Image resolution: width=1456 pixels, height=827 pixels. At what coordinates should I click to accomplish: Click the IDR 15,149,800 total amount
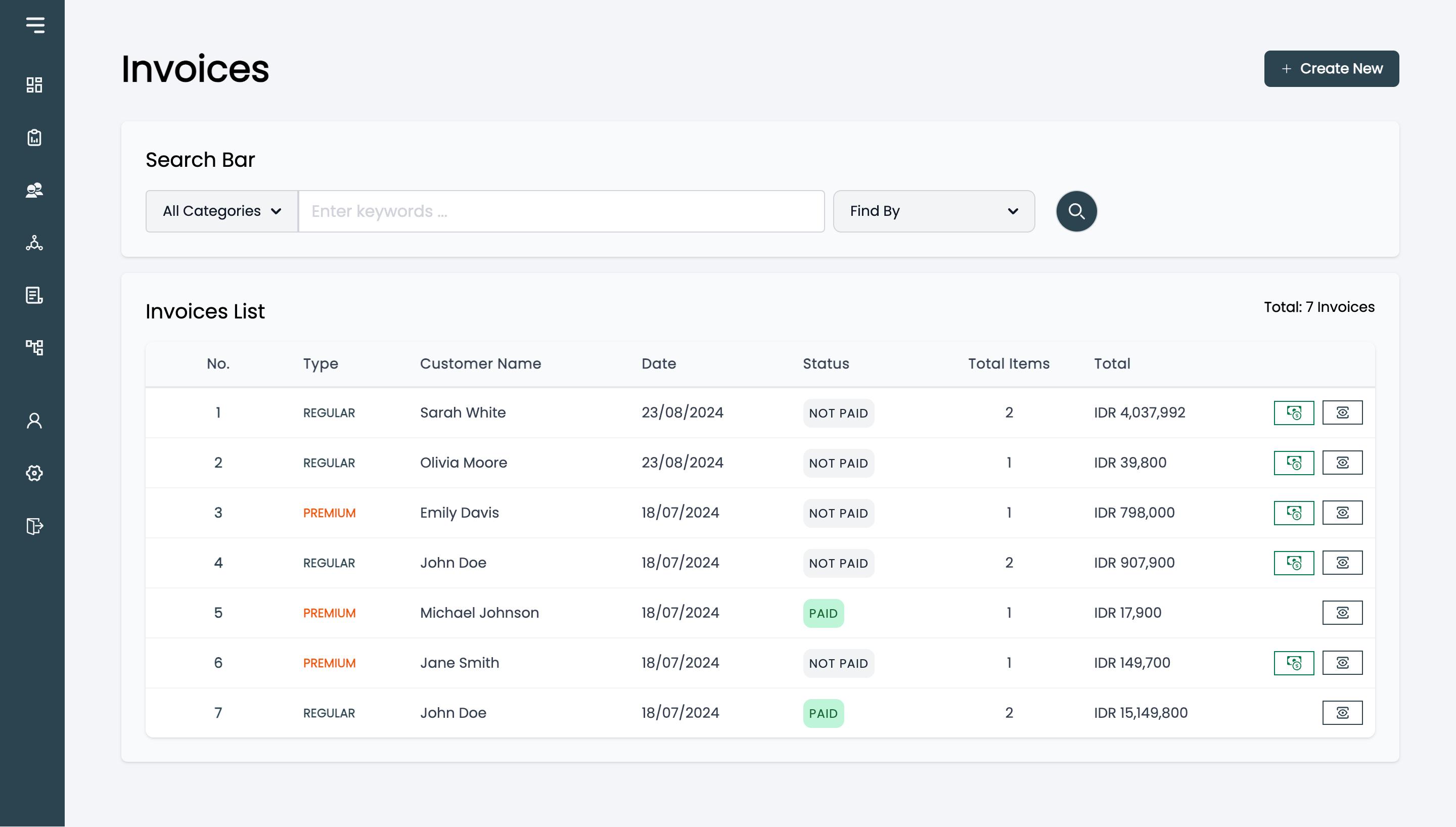[x=1140, y=713]
